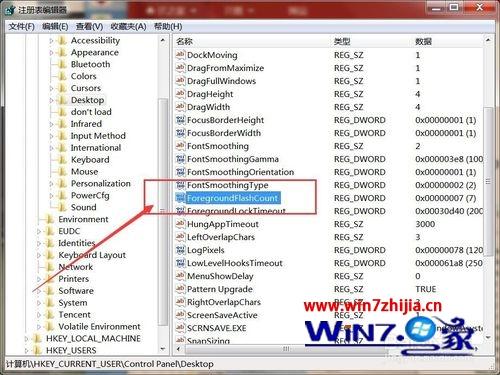Expand the EUDC key arrow

(x=39, y=231)
